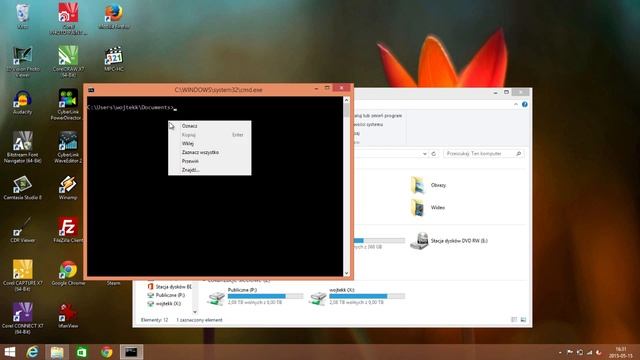Click the greyed-out Kopiuj menu entry
Viewport: 640px width, 360px height.
click(x=209, y=135)
